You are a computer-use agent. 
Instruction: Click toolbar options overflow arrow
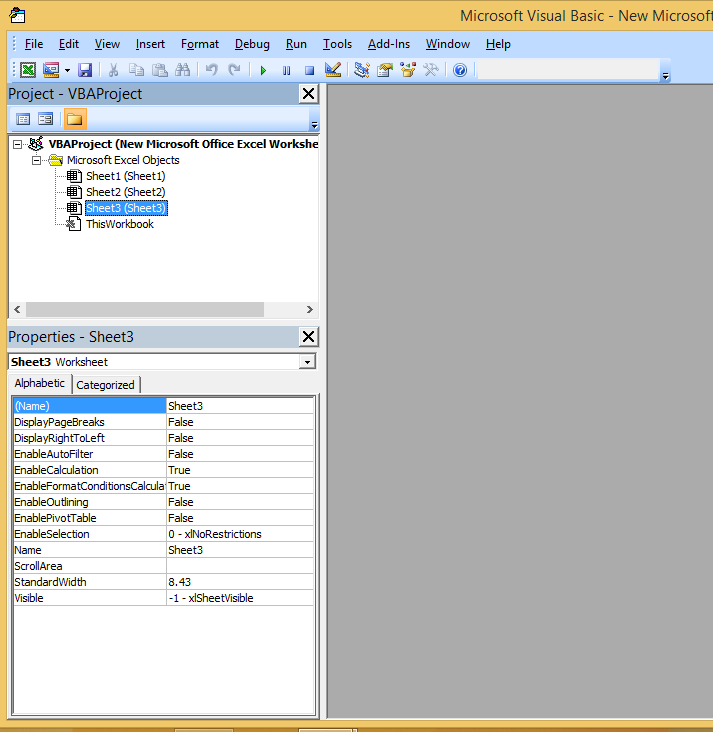665,76
